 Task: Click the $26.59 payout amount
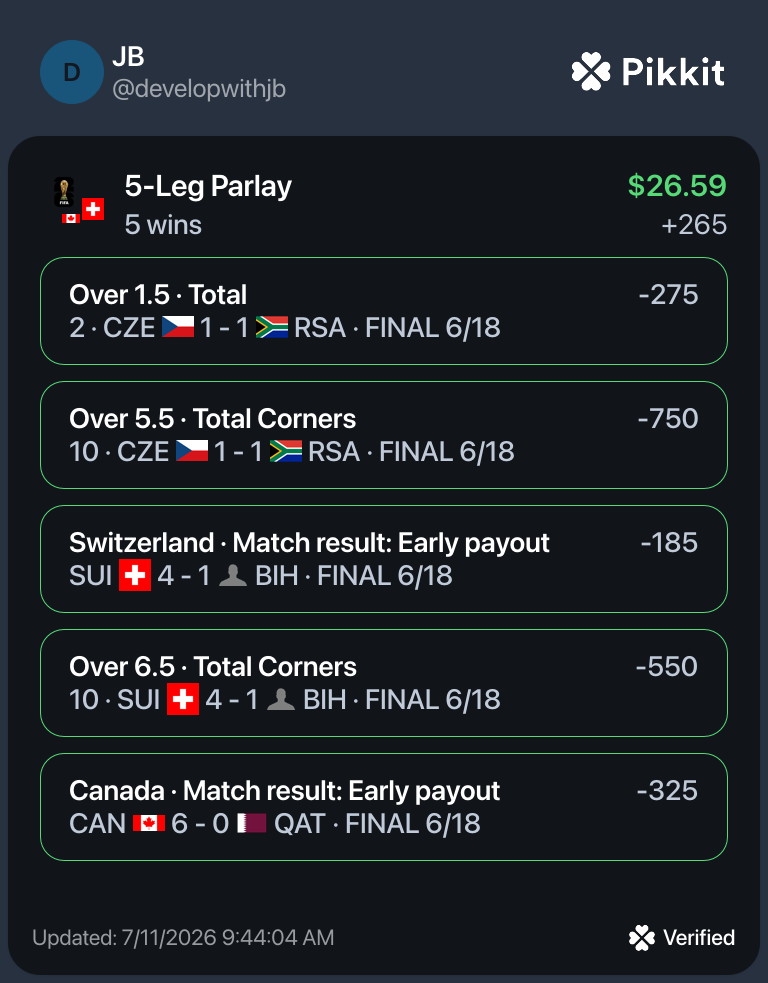click(677, 186)
